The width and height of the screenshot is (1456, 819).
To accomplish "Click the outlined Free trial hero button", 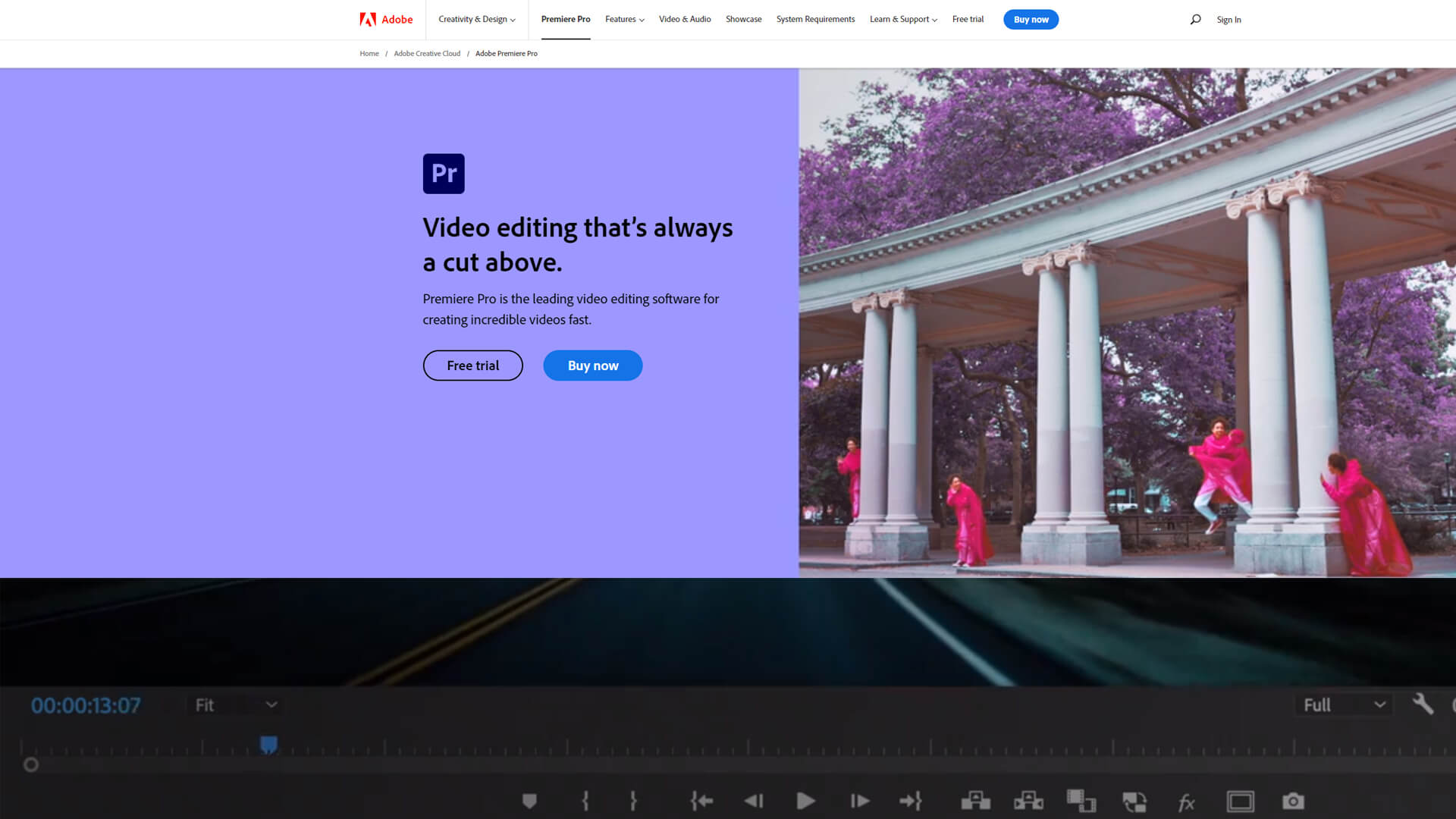I will (x=472, y=366).
